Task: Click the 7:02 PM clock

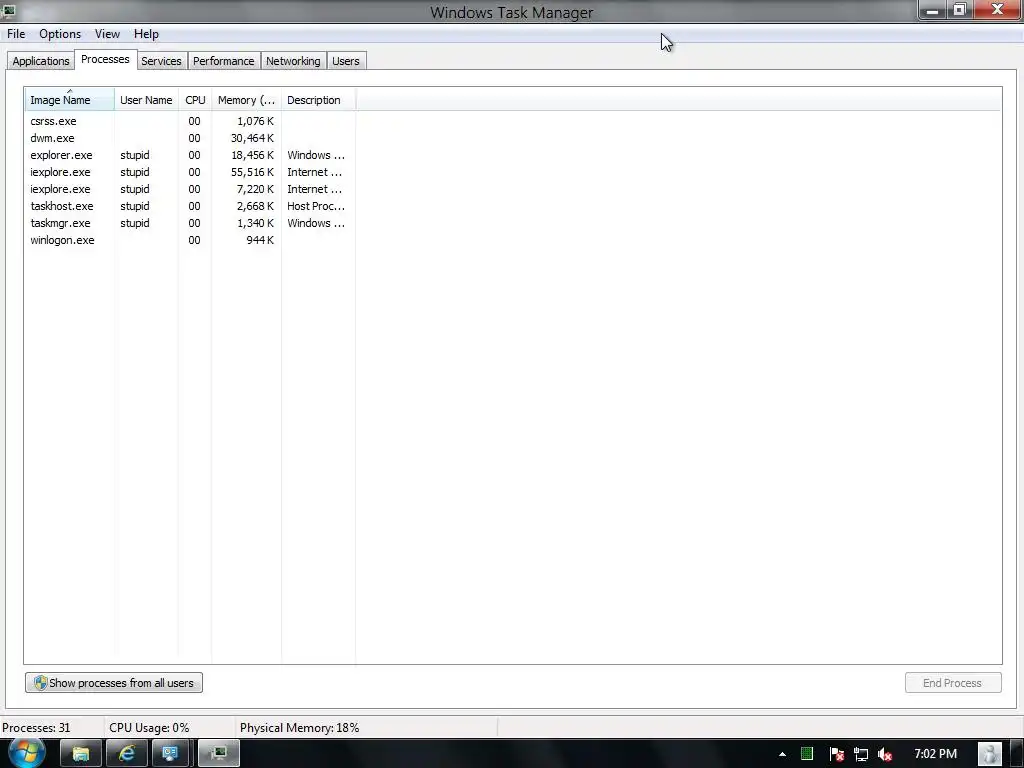Action: point(936,754)
